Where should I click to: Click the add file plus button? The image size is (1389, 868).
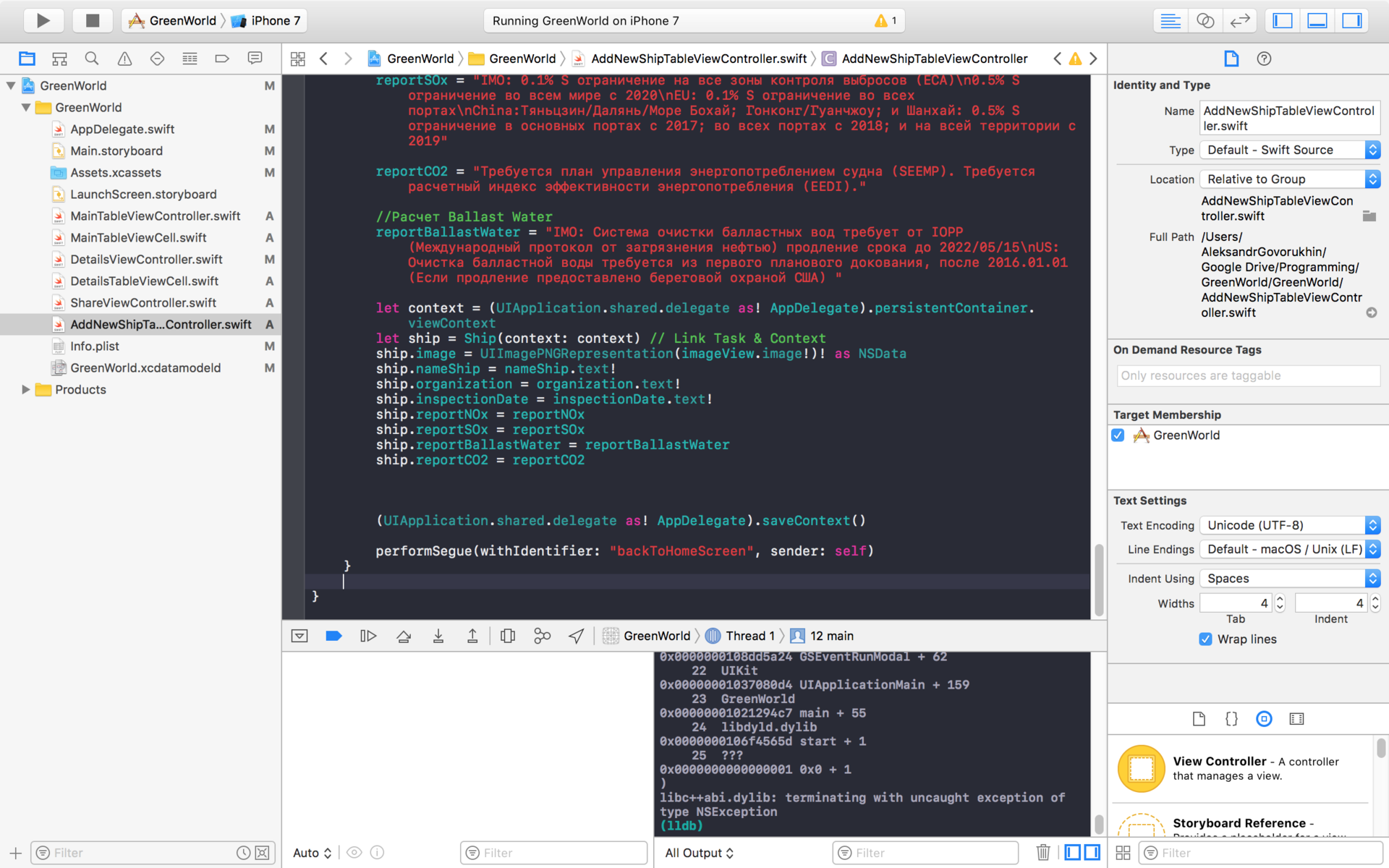(x=15, y=853)
